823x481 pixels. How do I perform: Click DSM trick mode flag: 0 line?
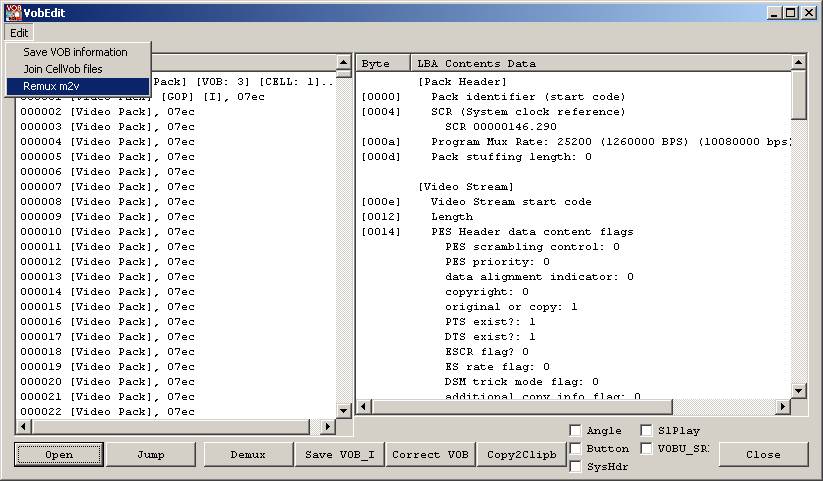(522, 382)
